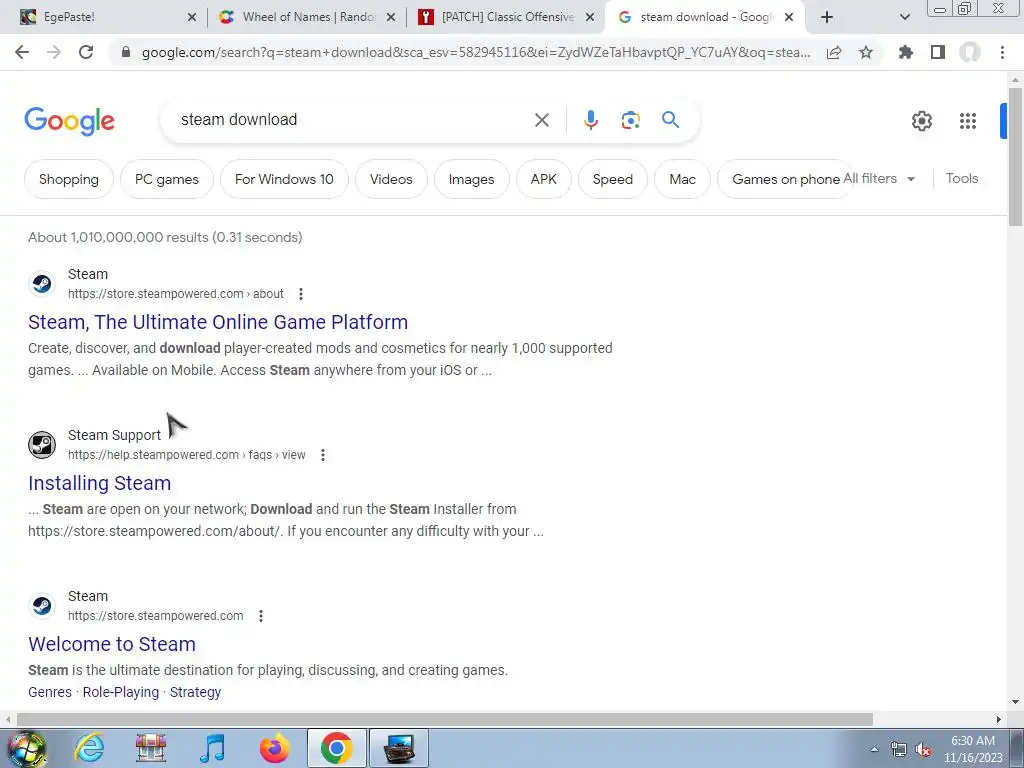
Task: Open the tab search chevron
Action: [x=904, y=18]
